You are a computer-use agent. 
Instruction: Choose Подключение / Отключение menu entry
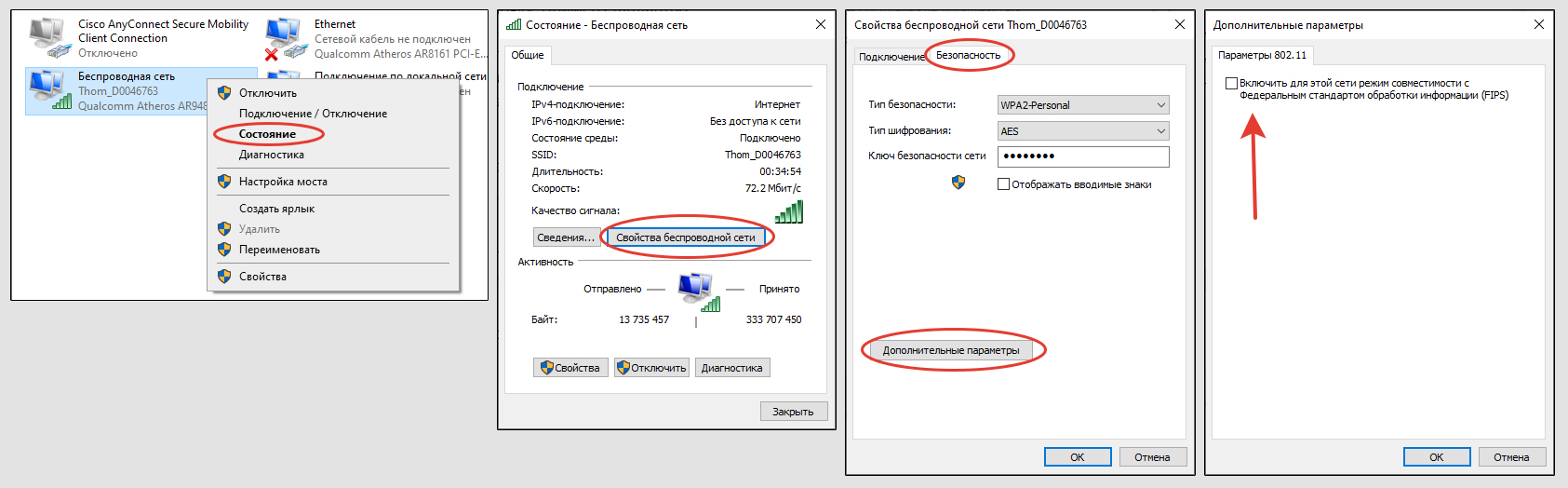tap(313, 114)
